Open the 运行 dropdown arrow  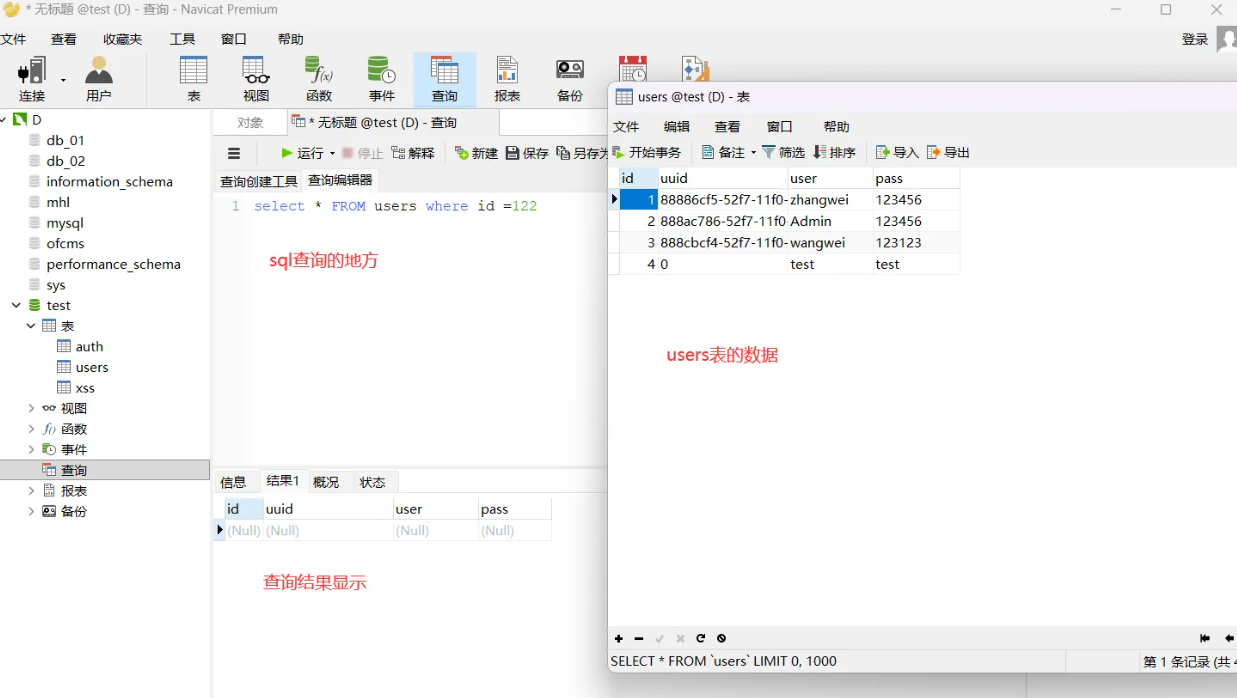click(331, 154)
